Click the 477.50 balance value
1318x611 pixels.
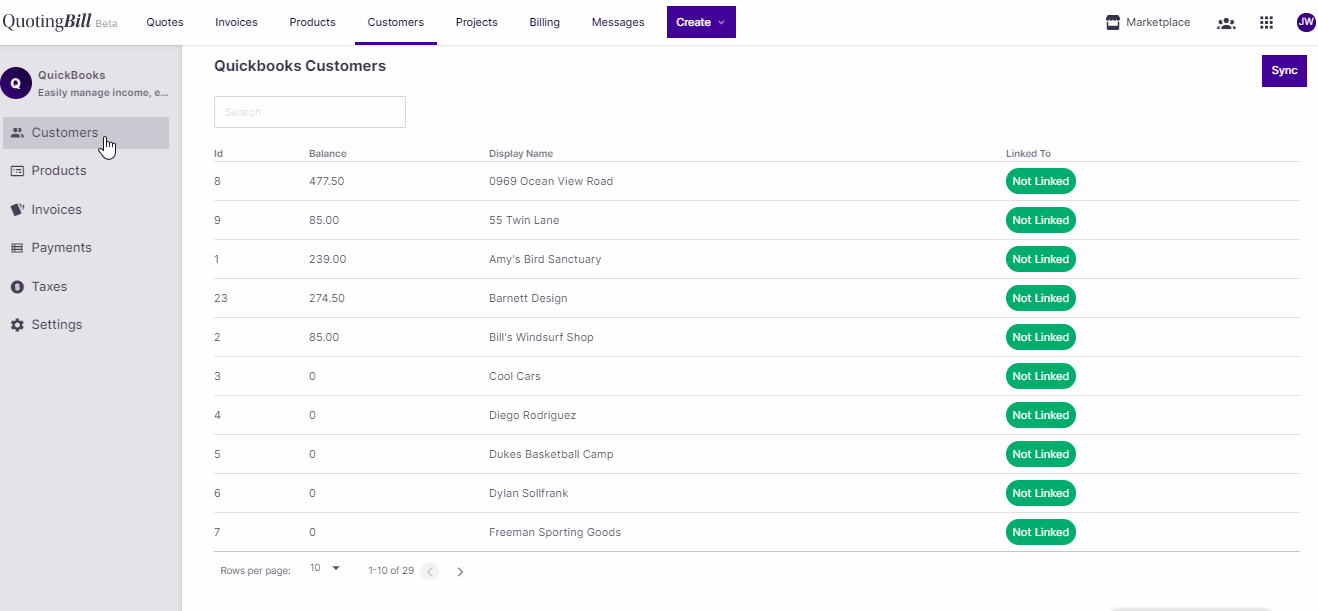click(x=327, y=181)
